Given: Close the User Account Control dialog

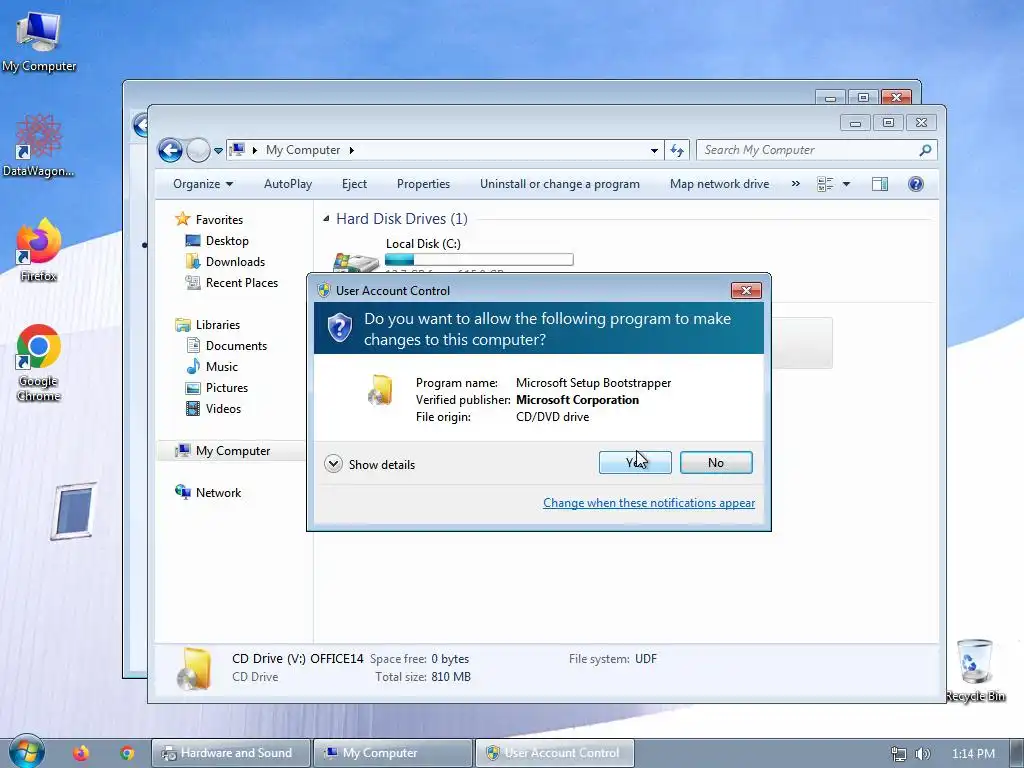Looking at the screenshot, I should 746,290.
